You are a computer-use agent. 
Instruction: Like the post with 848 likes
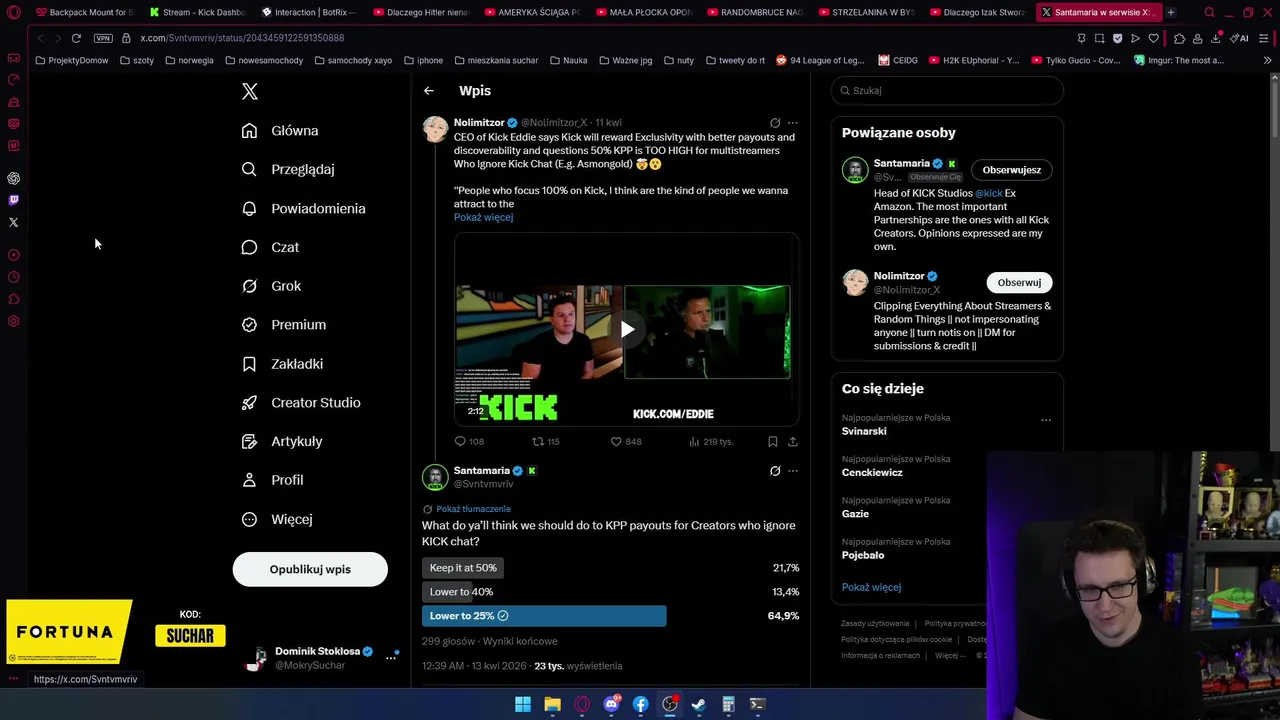[626, 441]
